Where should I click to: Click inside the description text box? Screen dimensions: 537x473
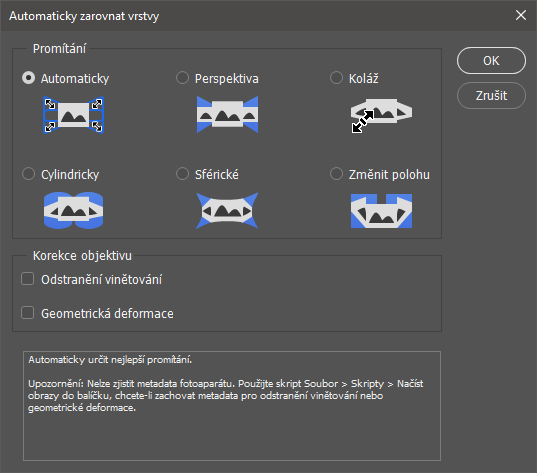tap(232, 406)
